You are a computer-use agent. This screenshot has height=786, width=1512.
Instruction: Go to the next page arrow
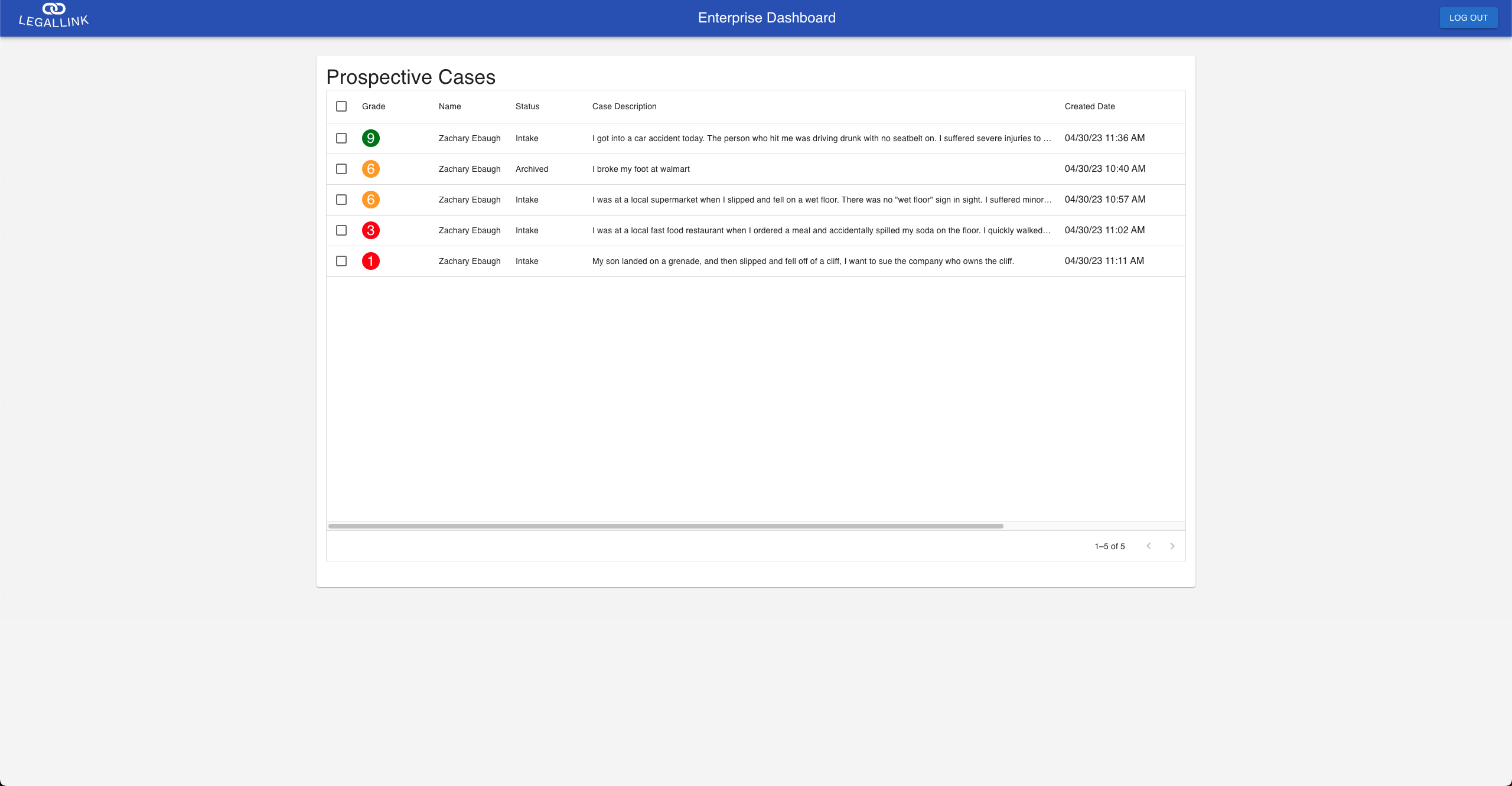point(1172,546)
